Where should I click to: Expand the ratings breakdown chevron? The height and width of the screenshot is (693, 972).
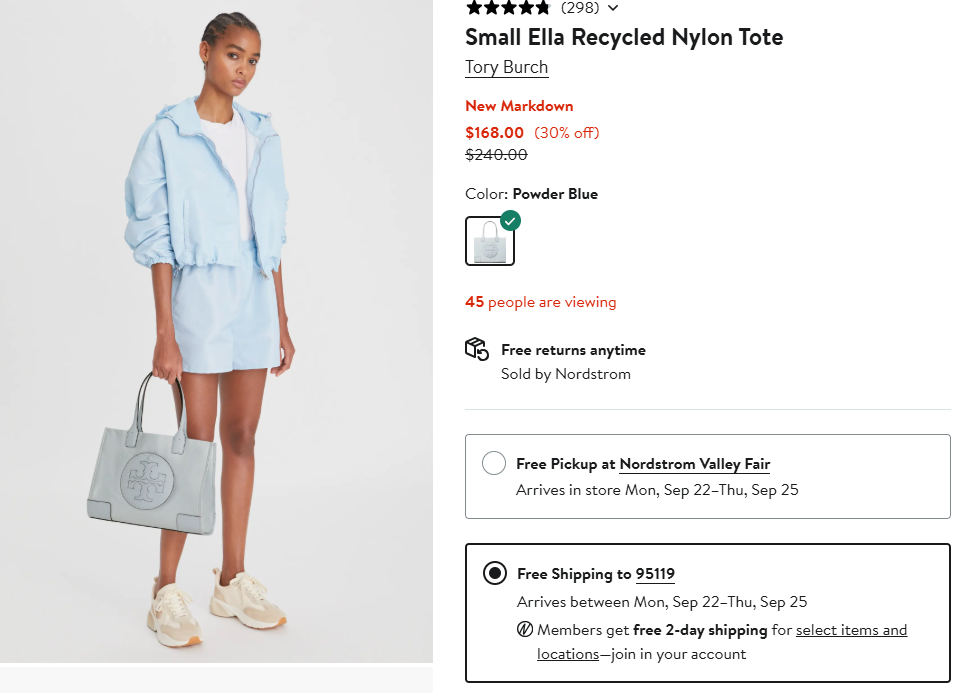[613, 8]
